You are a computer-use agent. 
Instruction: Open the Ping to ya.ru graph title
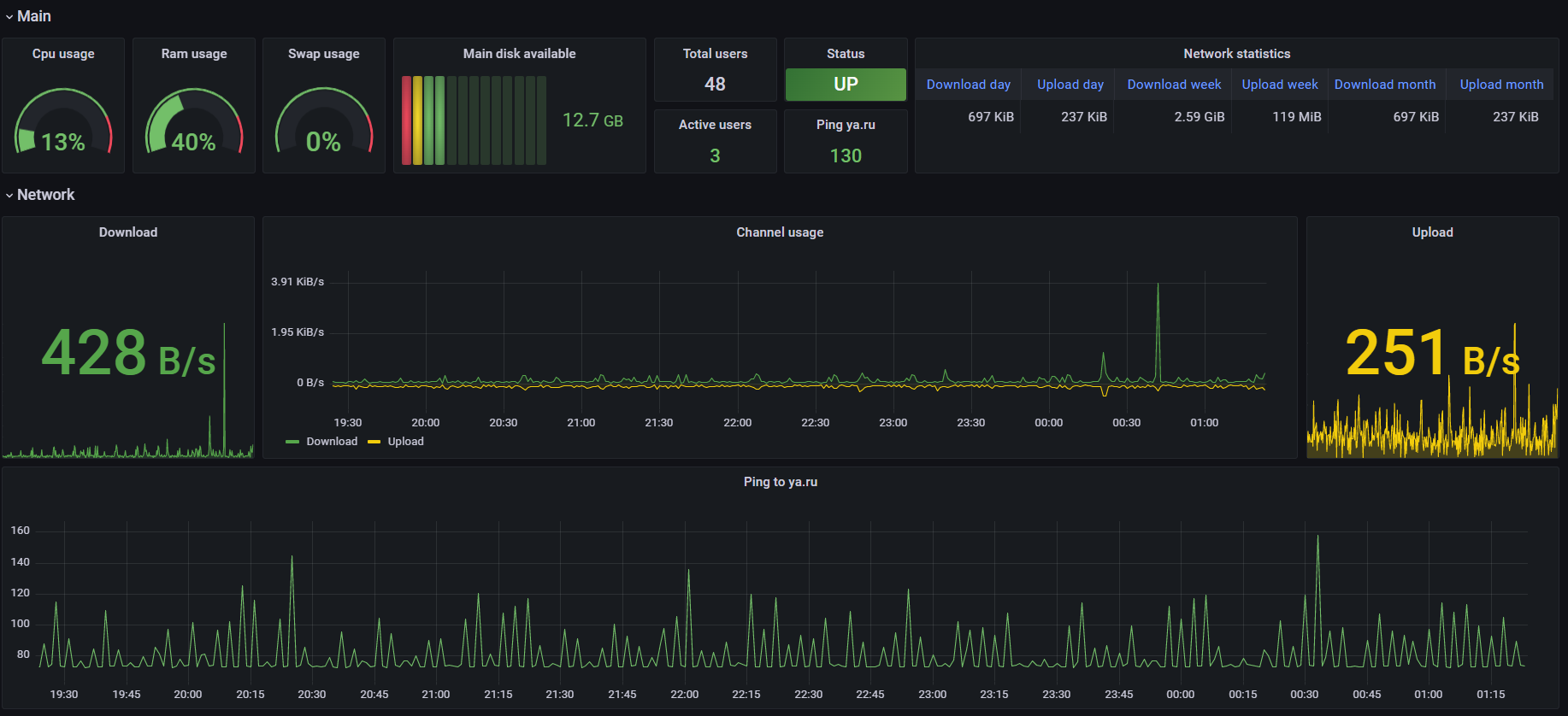[x=781, y=482]
